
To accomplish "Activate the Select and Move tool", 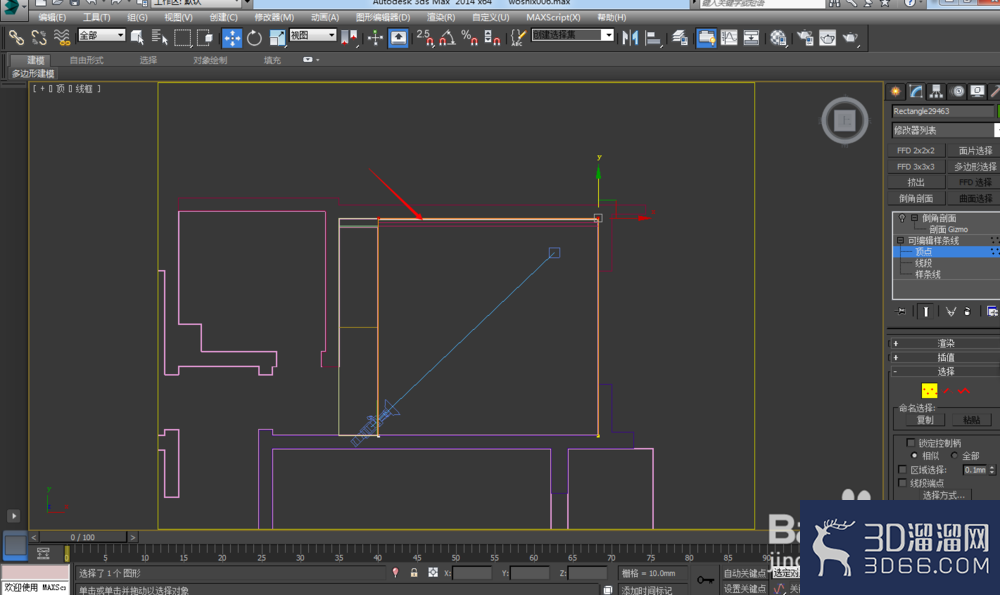I will tap(232, 38).
